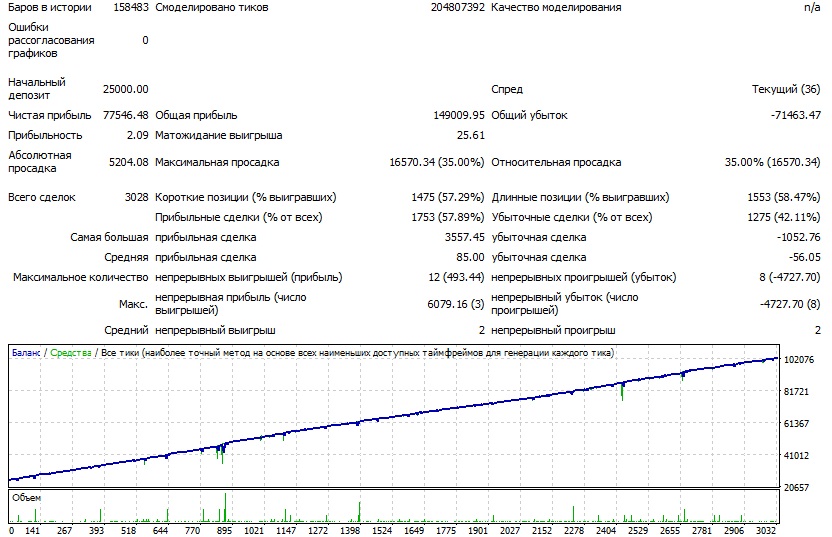Click the 61367 balance axis value
The height and width of the screenshot is (537, 832).
tap(796, 423)
